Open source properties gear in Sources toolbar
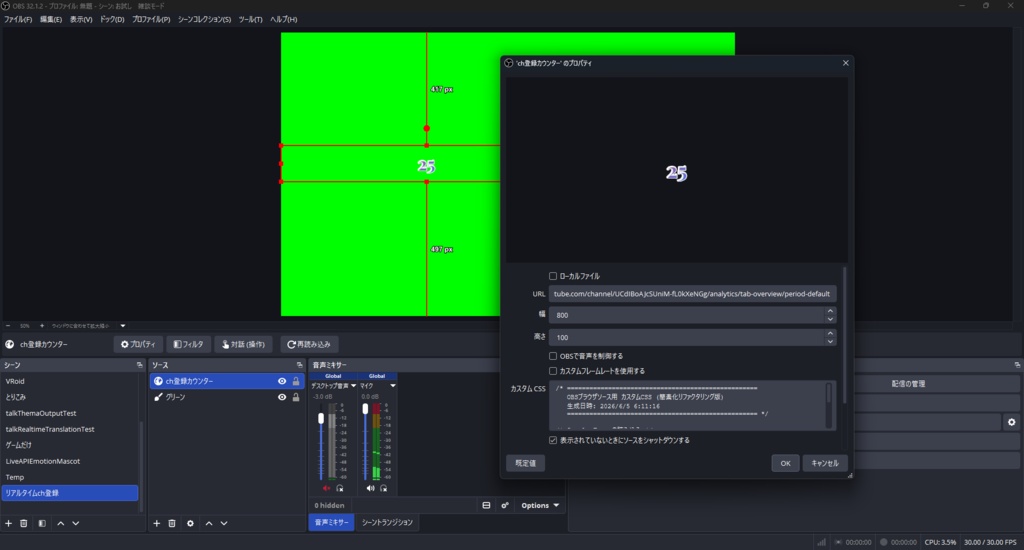1024x550 pixels. click(190, 523)
